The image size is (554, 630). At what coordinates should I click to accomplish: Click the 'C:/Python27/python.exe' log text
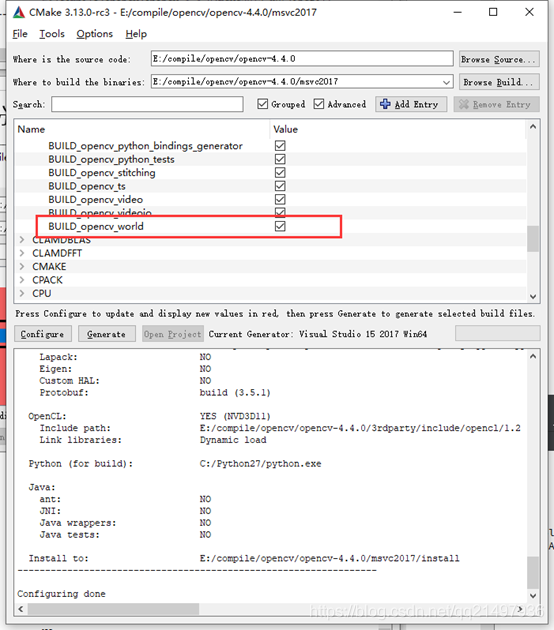[x=260, y=463]
